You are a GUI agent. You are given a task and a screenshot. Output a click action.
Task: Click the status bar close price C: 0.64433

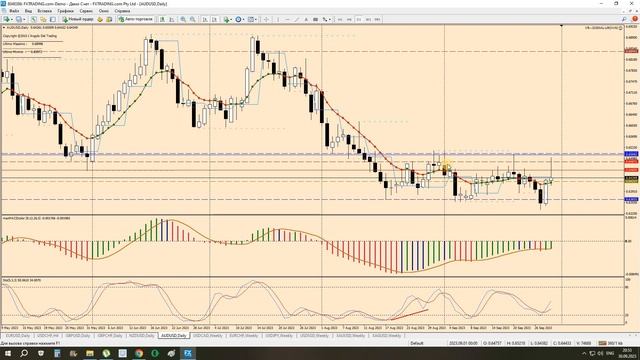pos(562,343)
